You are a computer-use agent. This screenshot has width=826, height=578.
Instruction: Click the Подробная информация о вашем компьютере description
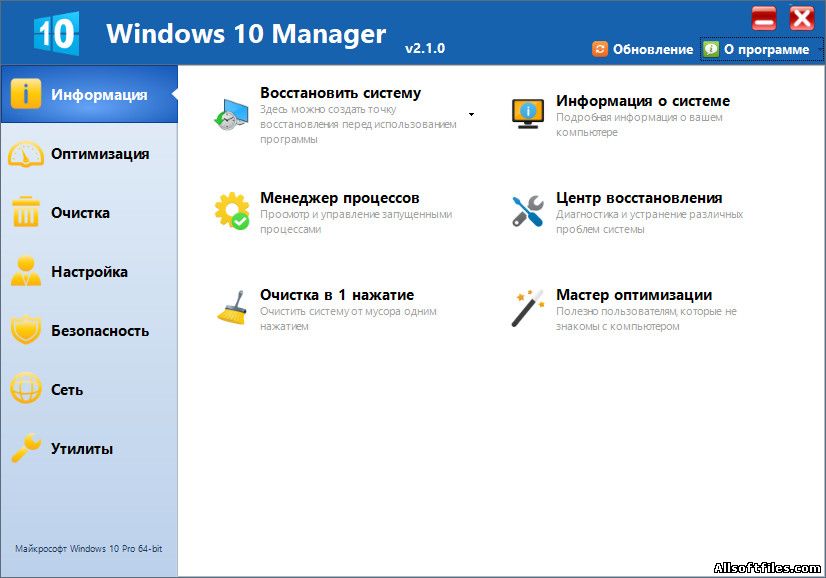pos(639,125)
